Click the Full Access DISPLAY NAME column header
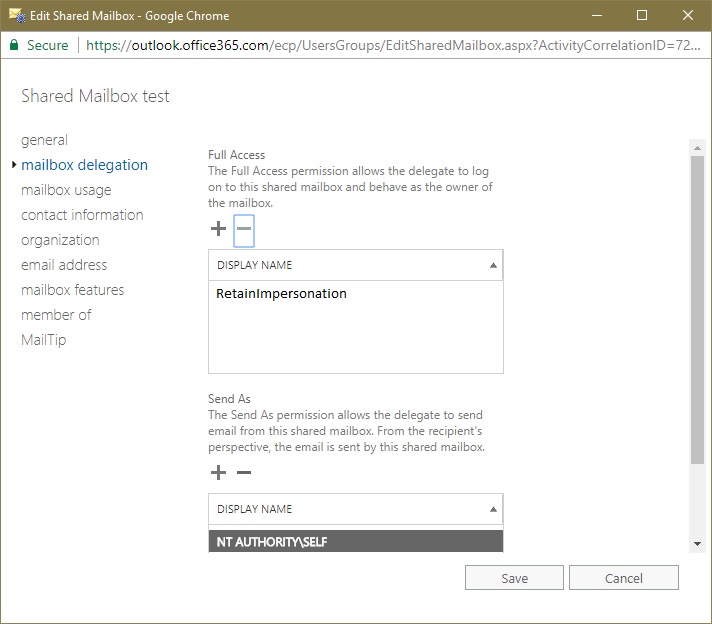 click(356, 265)
